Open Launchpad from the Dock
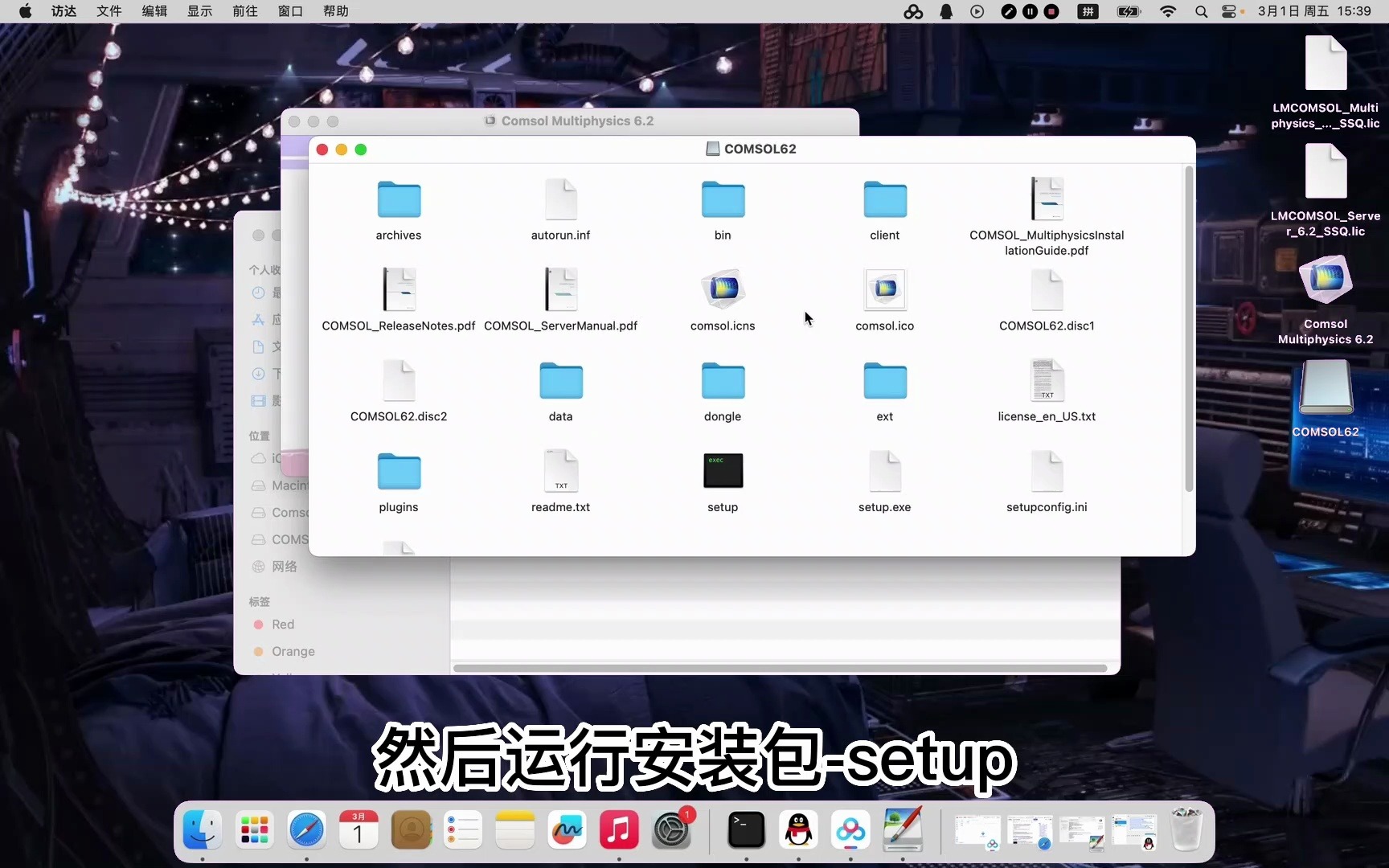 click(x=254, y=830)
